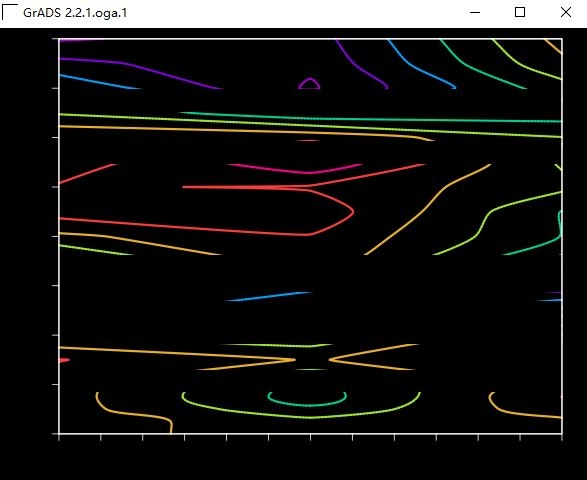Select the orange diagonal contour right of center

click(x=428, y=209)
